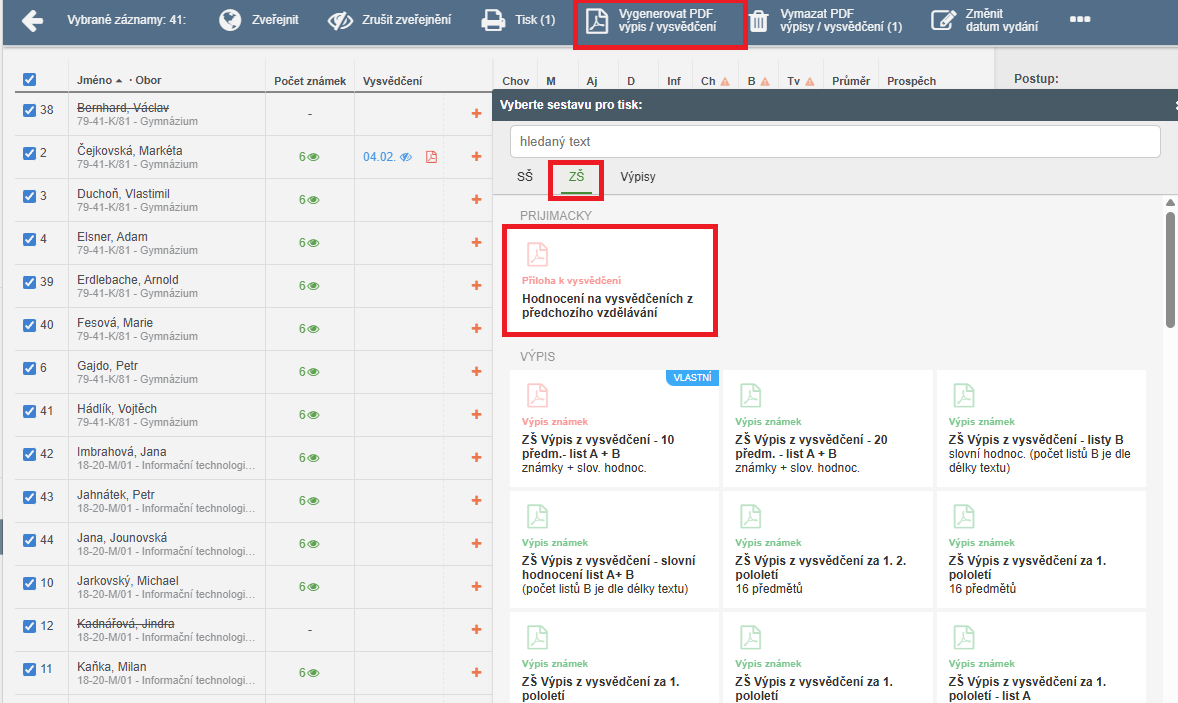
Task: Uncheck checkbox for Duchoň, Vlastimil
Action: point(29,196)
